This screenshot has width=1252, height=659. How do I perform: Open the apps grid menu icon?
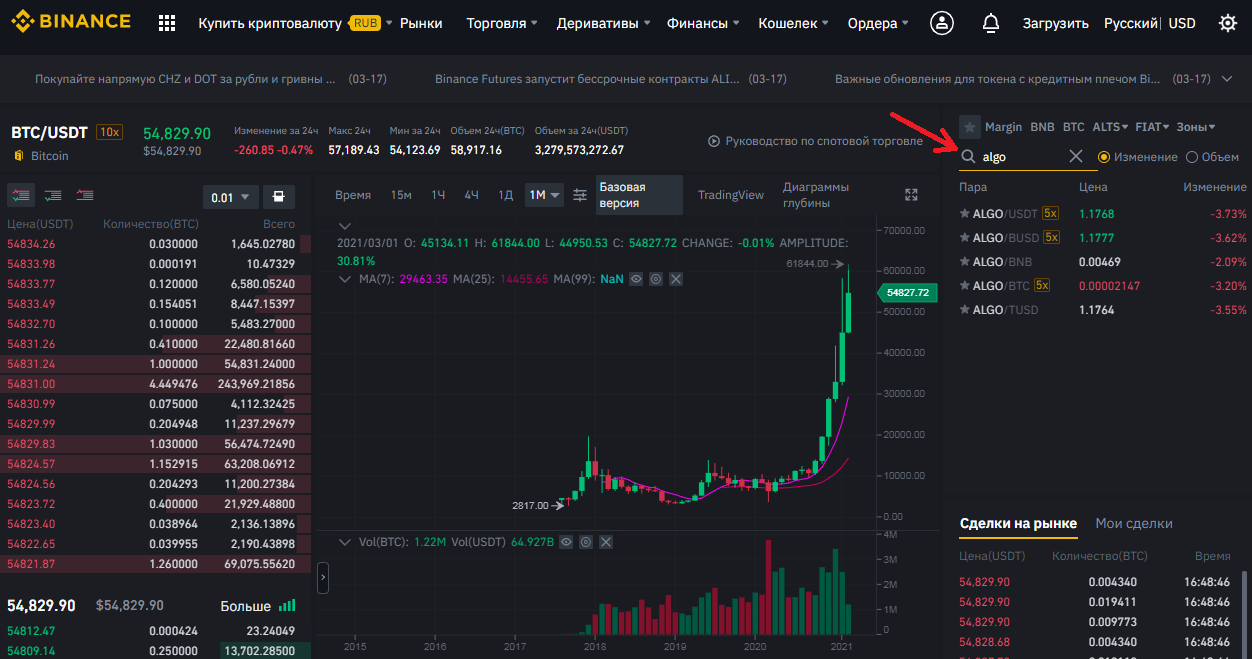pos(167,23)
